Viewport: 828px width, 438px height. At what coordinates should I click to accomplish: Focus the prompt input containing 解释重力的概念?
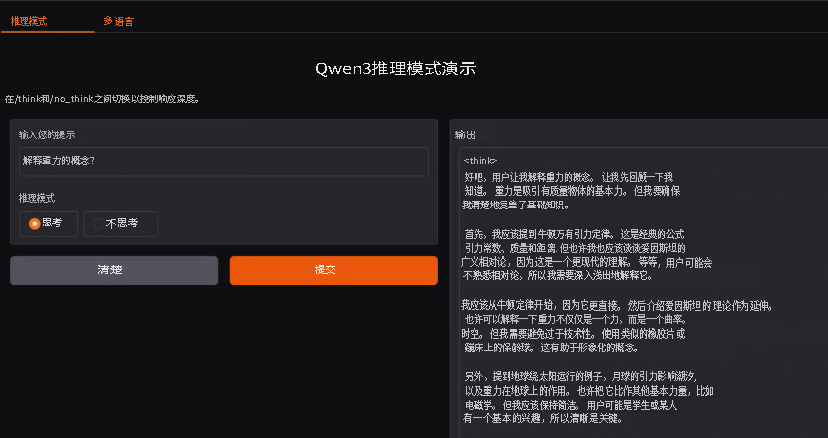point(224,162)
